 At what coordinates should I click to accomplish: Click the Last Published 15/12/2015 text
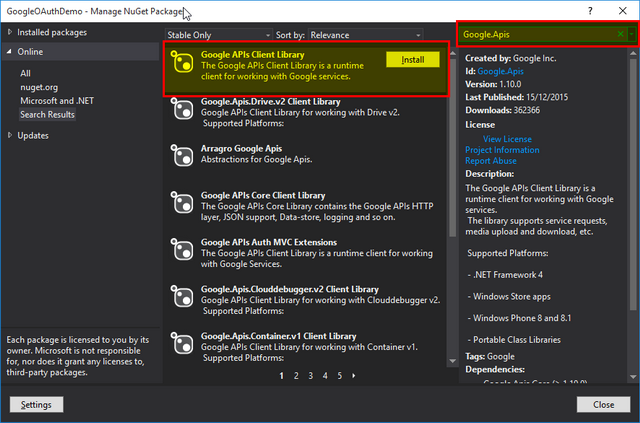click(x=516, y=97)
